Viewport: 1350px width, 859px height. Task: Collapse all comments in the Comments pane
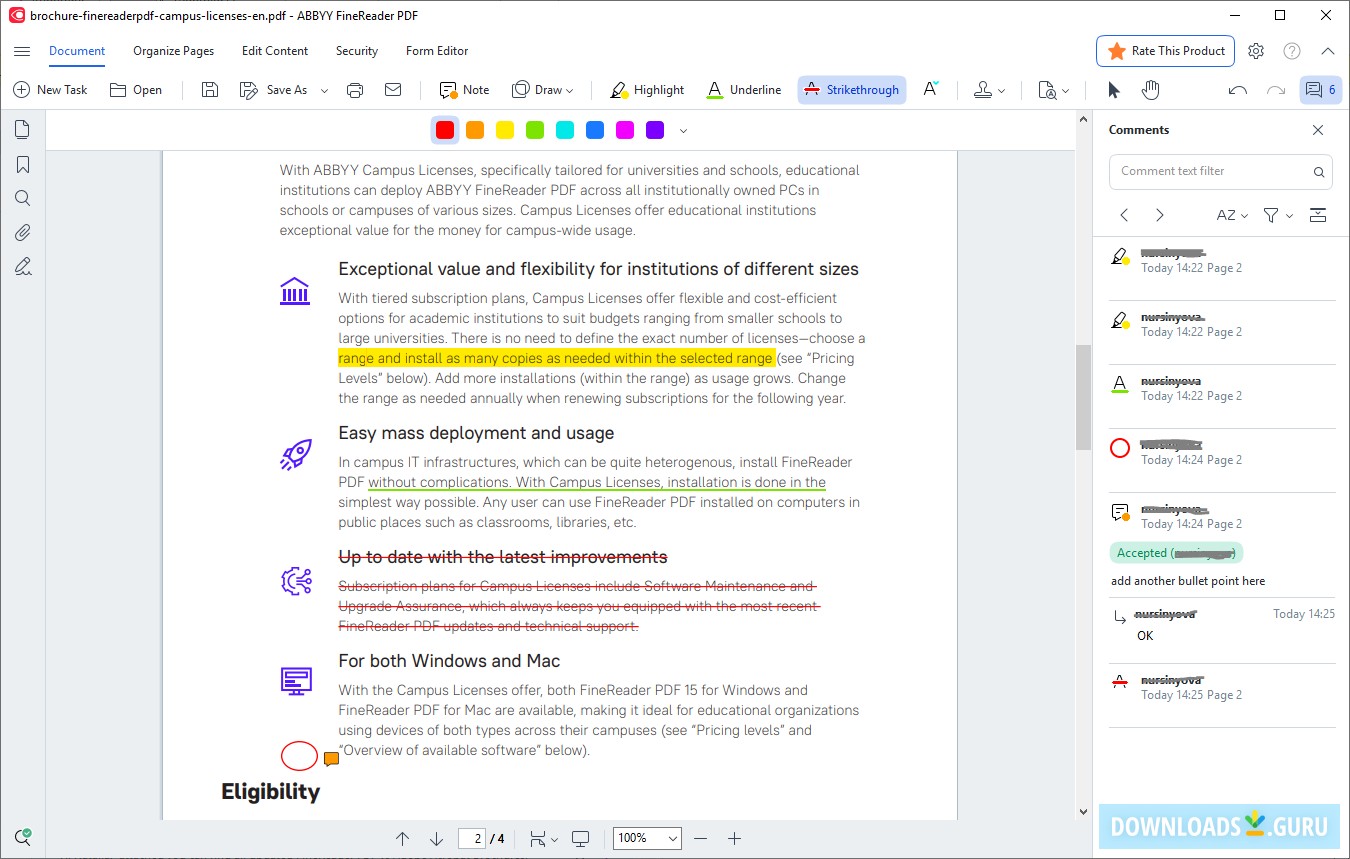click(x=1318, y=215)
